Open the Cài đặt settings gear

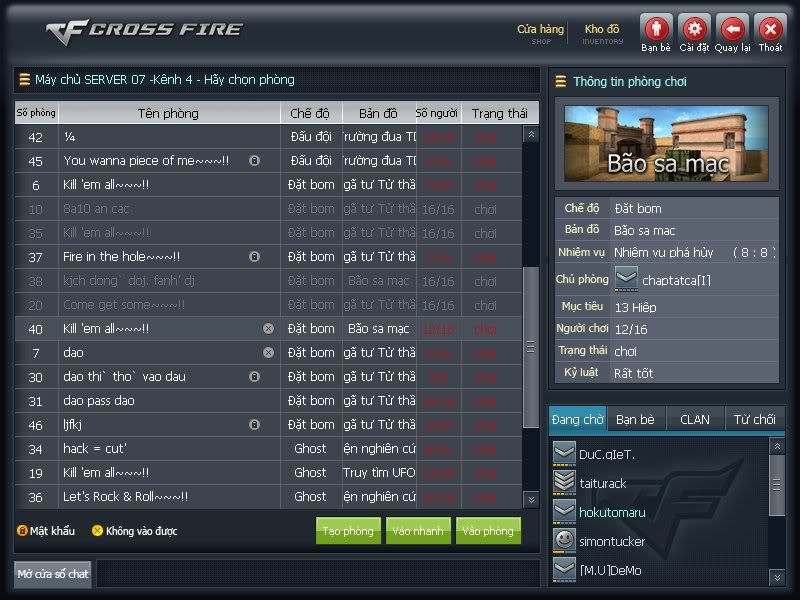pos(694,28)
